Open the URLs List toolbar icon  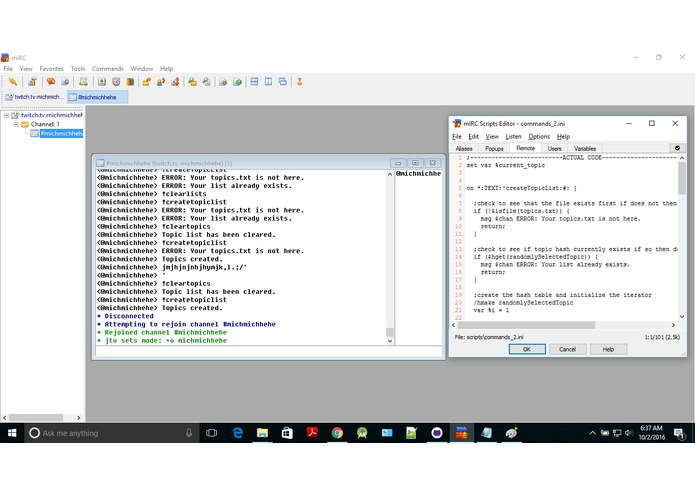[x=238, y=82]
